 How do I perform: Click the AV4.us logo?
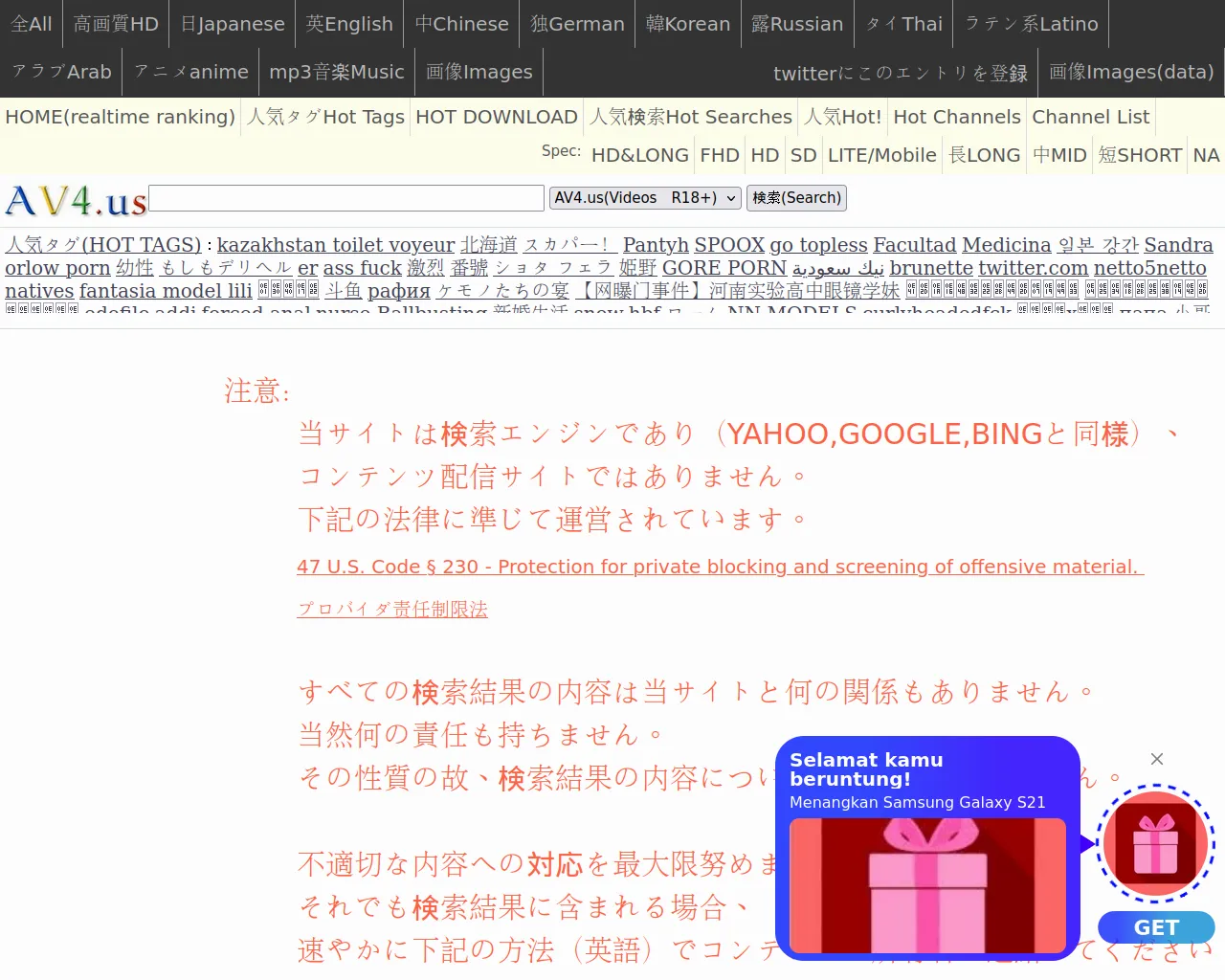point(73,202)
